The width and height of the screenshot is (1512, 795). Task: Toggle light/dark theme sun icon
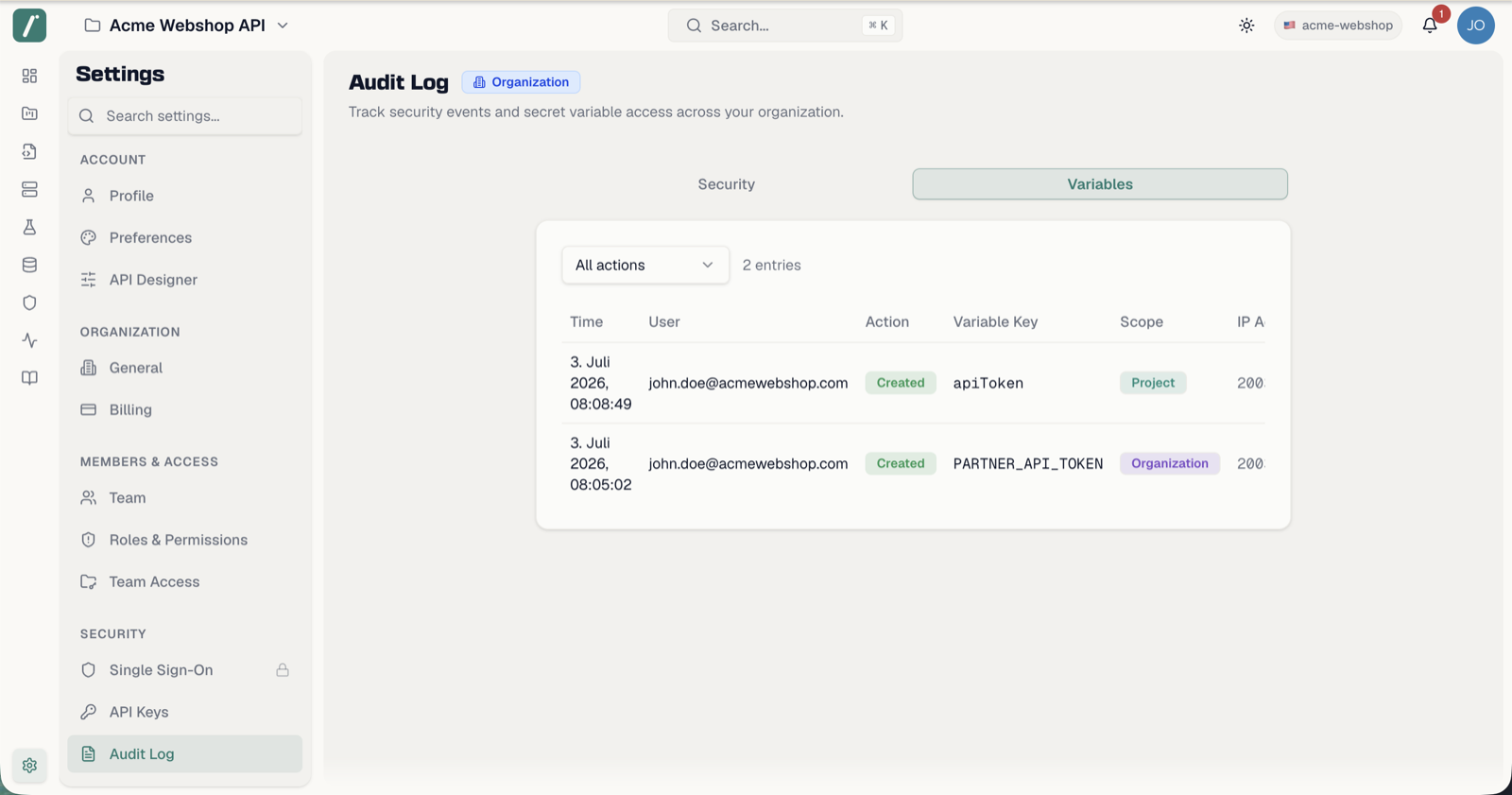click(1246, 26)
